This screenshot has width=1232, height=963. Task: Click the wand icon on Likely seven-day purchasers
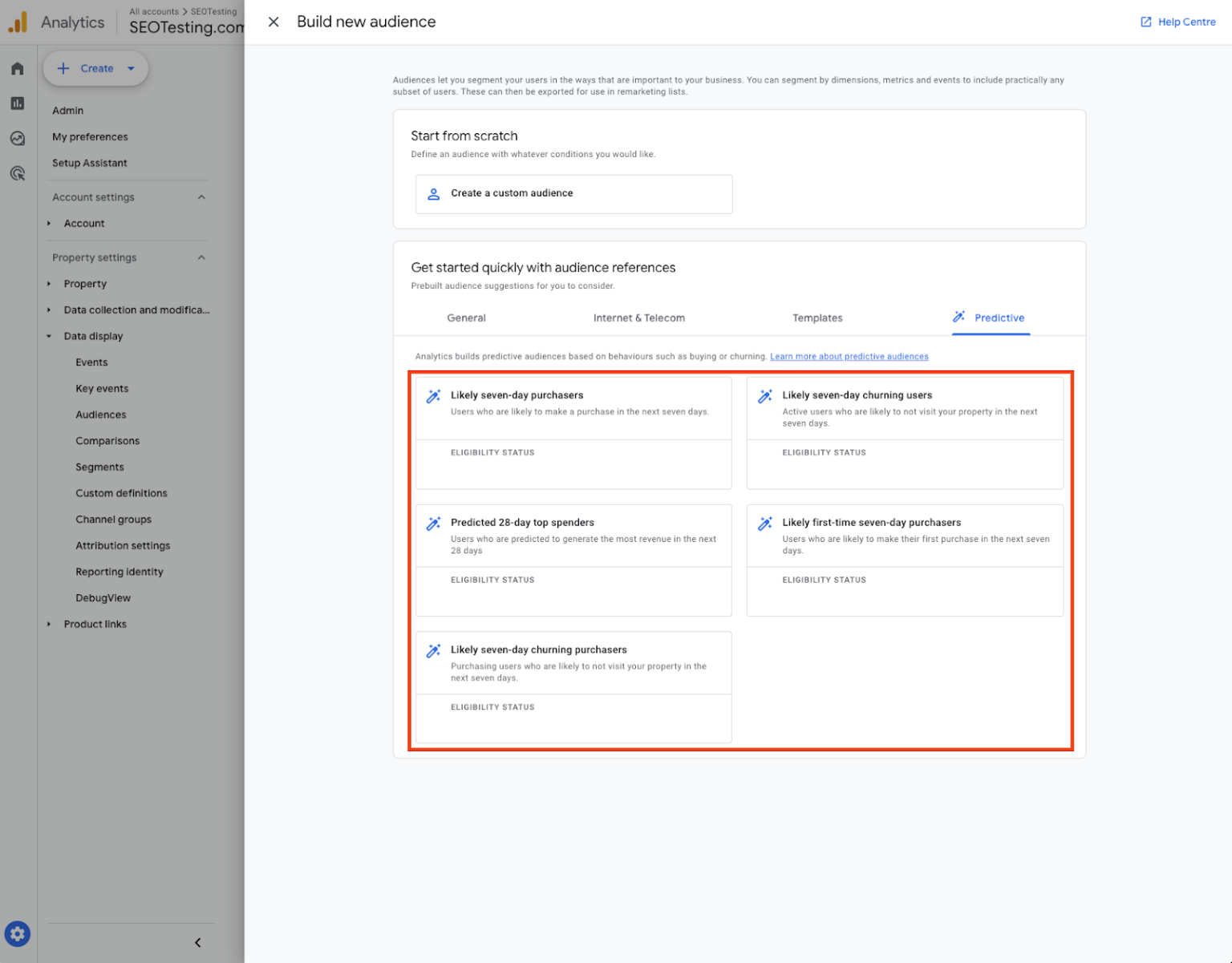tap(434, 395)
